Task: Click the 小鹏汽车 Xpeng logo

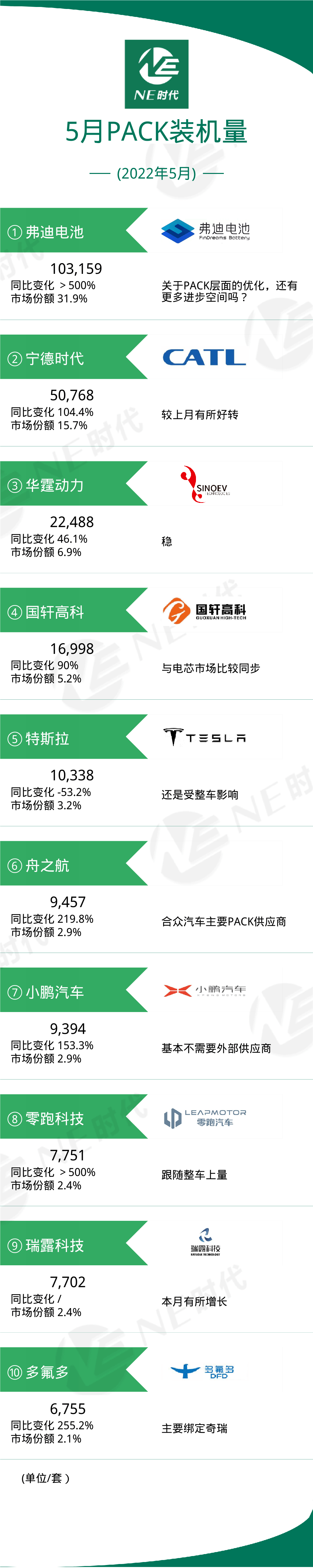Action: tap(204, 990)
